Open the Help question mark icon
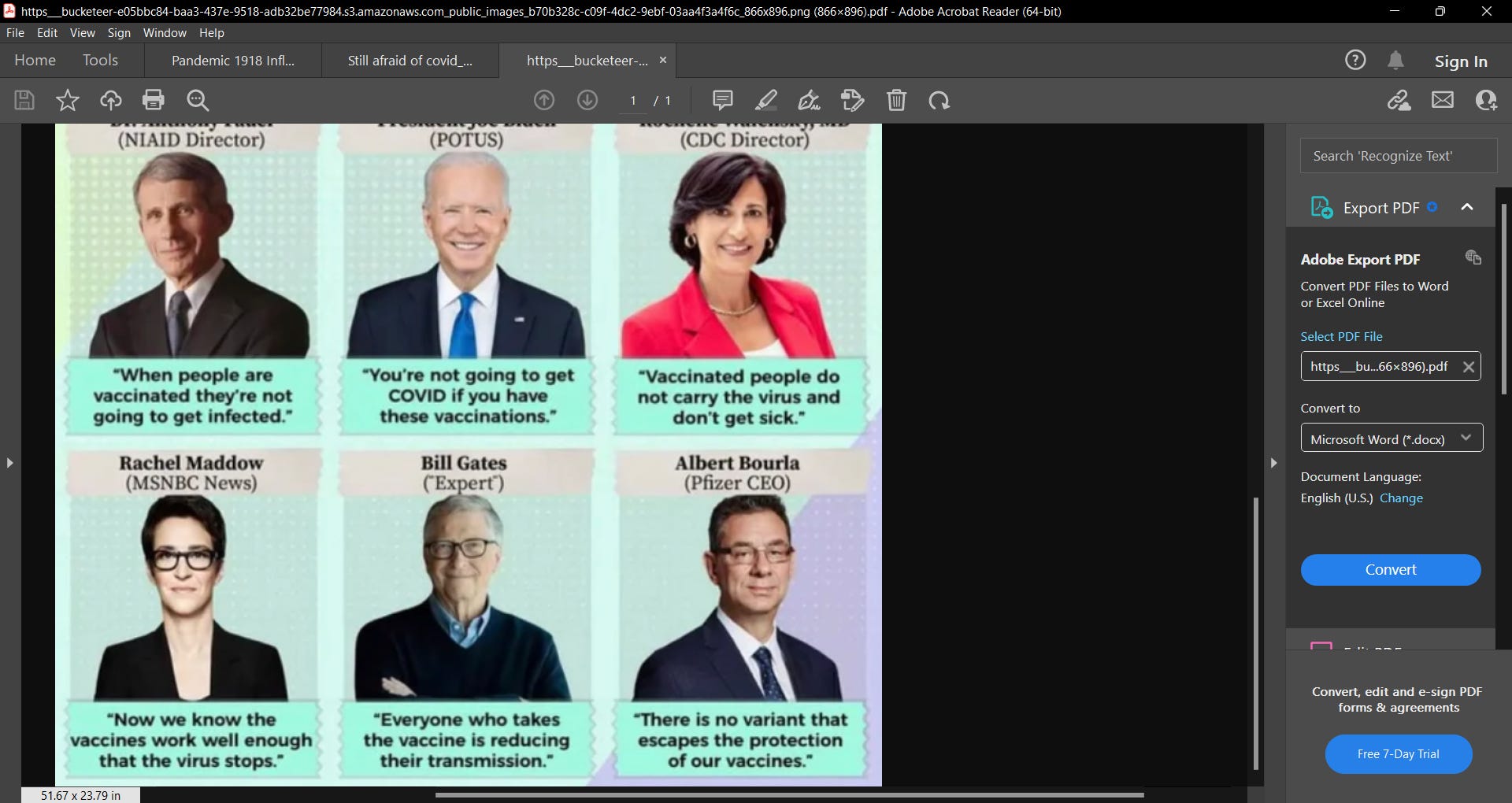This screenshot has height=803, width=1512. coord(1355,60)
